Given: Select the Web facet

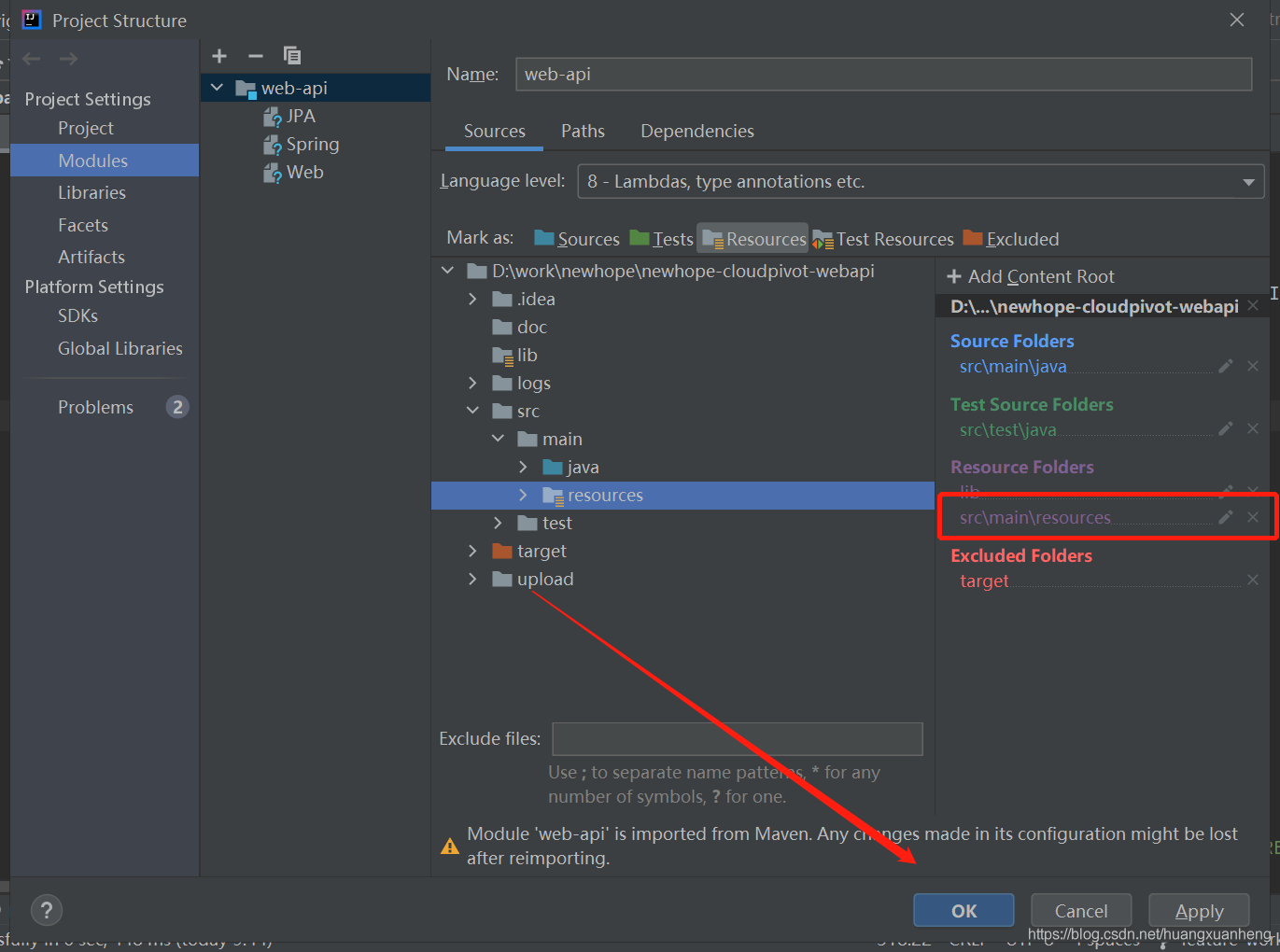Looking at the screenshot, I should [x=293, y=172].
